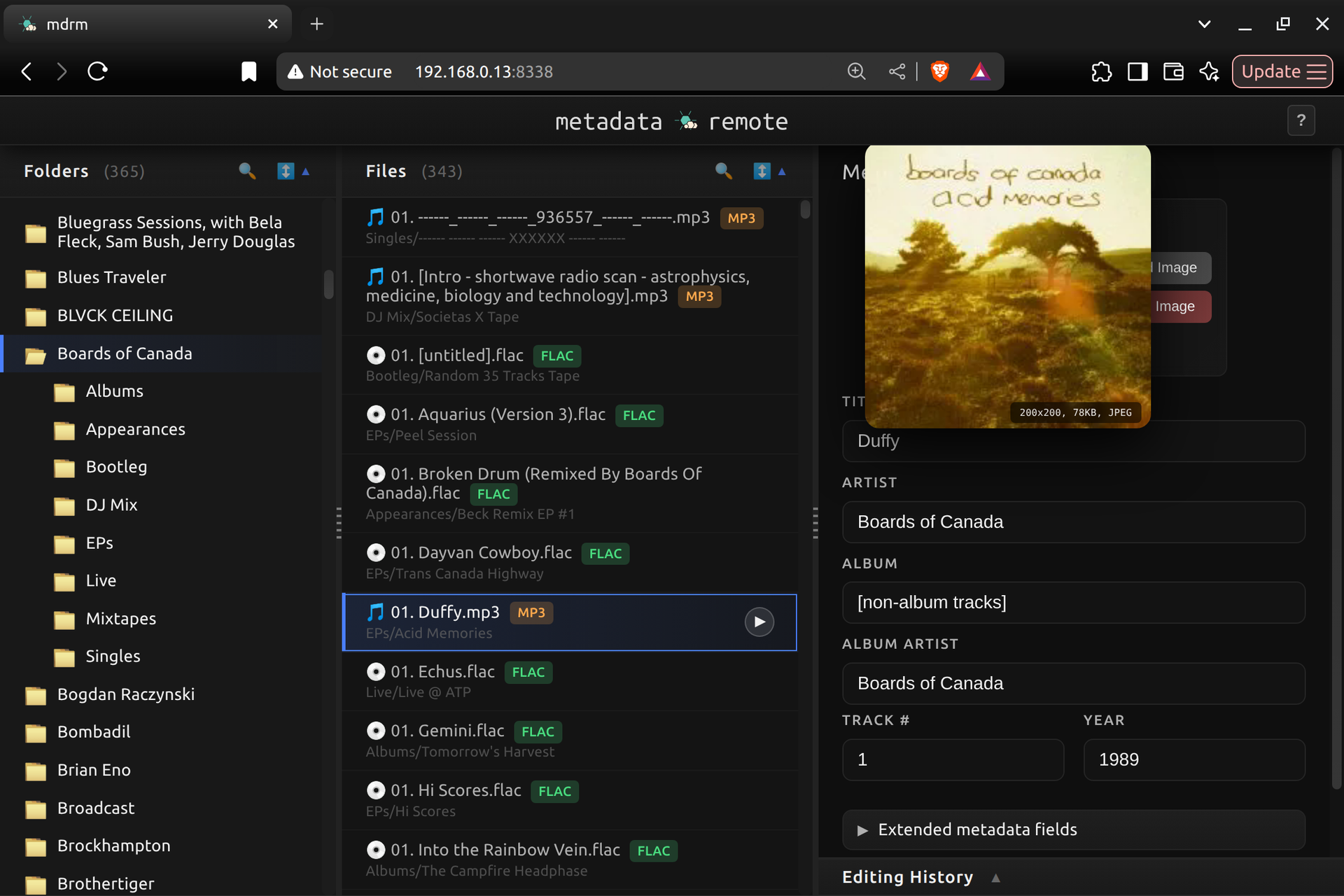Open the help question mark button
1344x896 pixels.
[1301, 120]
